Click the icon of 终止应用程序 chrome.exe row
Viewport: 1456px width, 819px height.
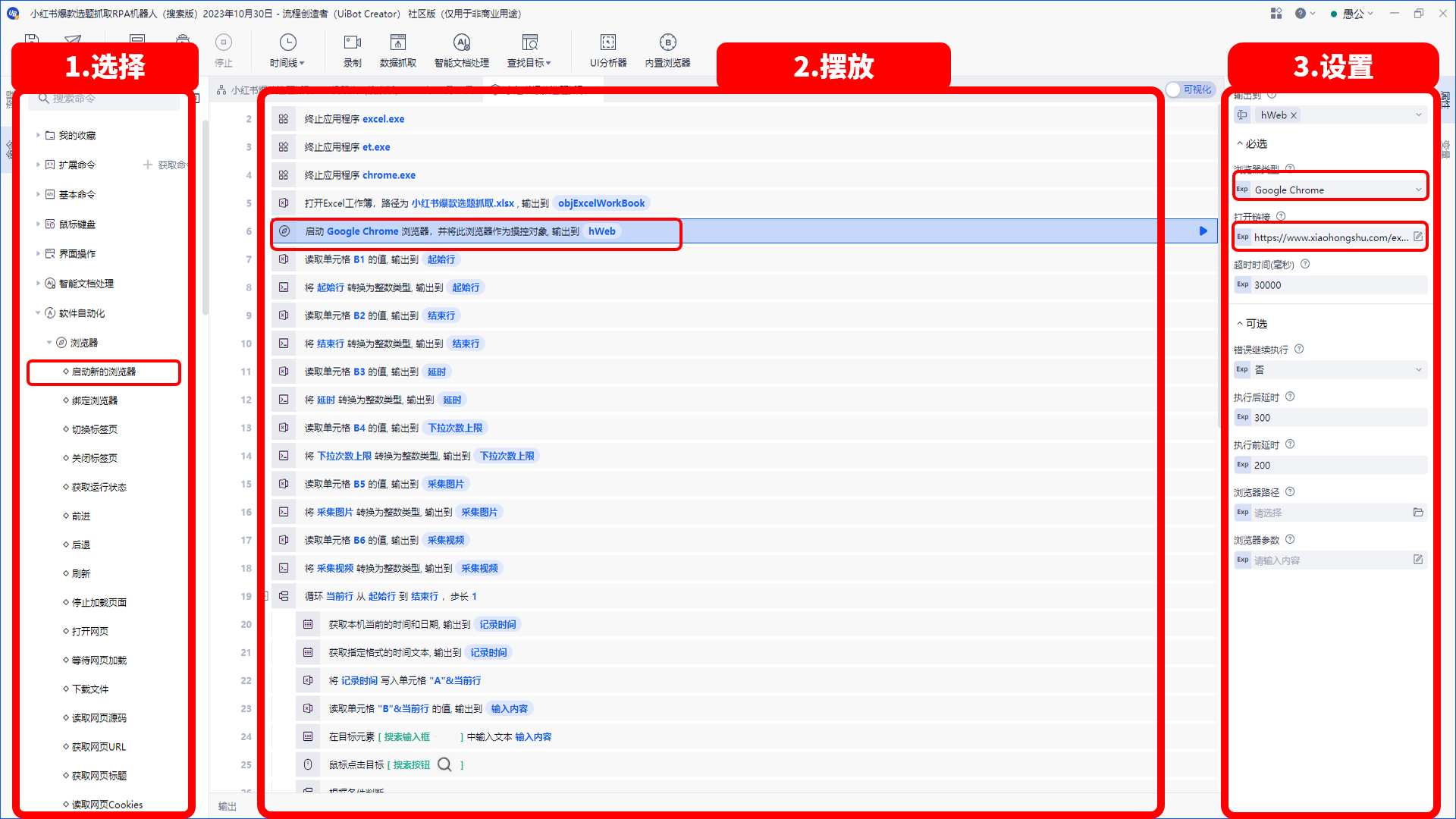coord(284,175)
